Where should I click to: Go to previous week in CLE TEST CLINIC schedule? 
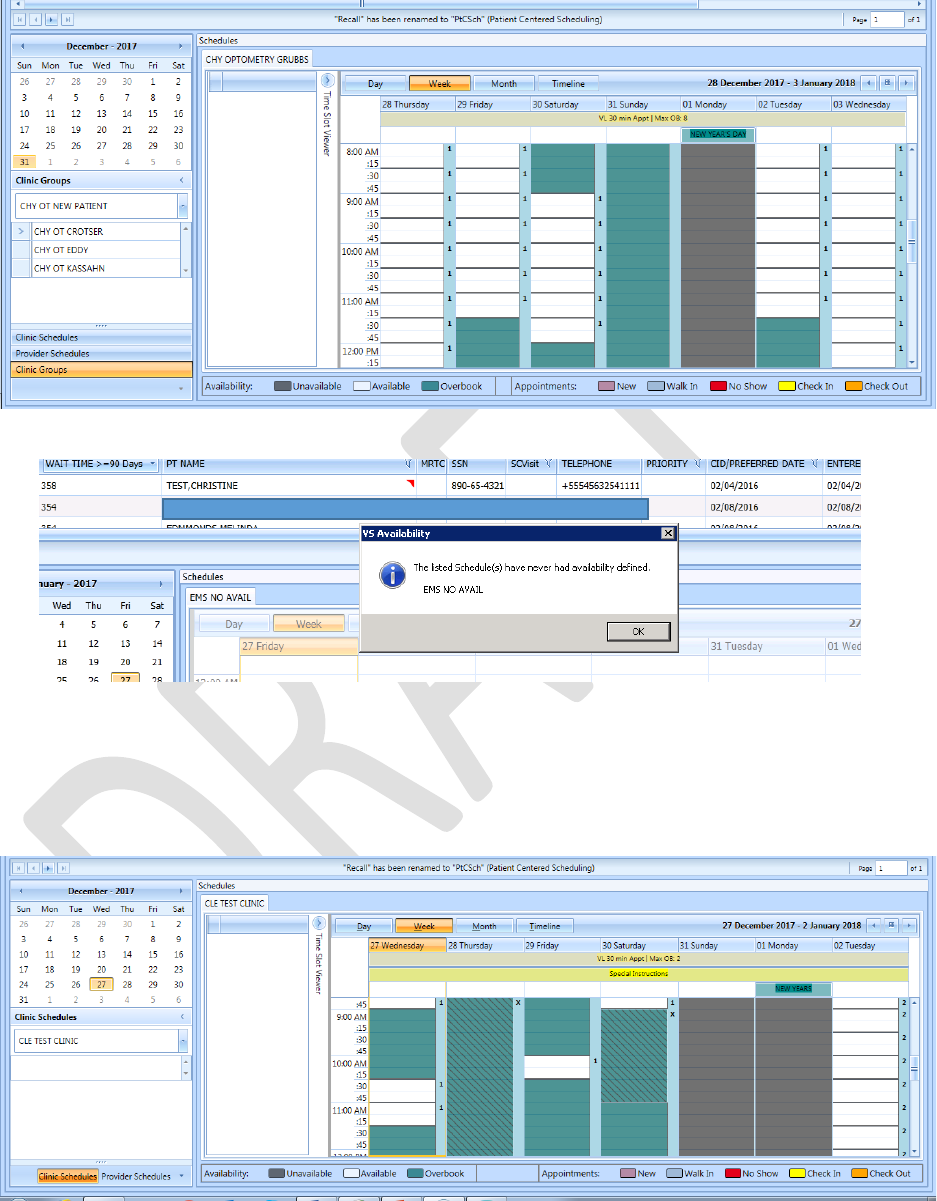coord(873,925)
